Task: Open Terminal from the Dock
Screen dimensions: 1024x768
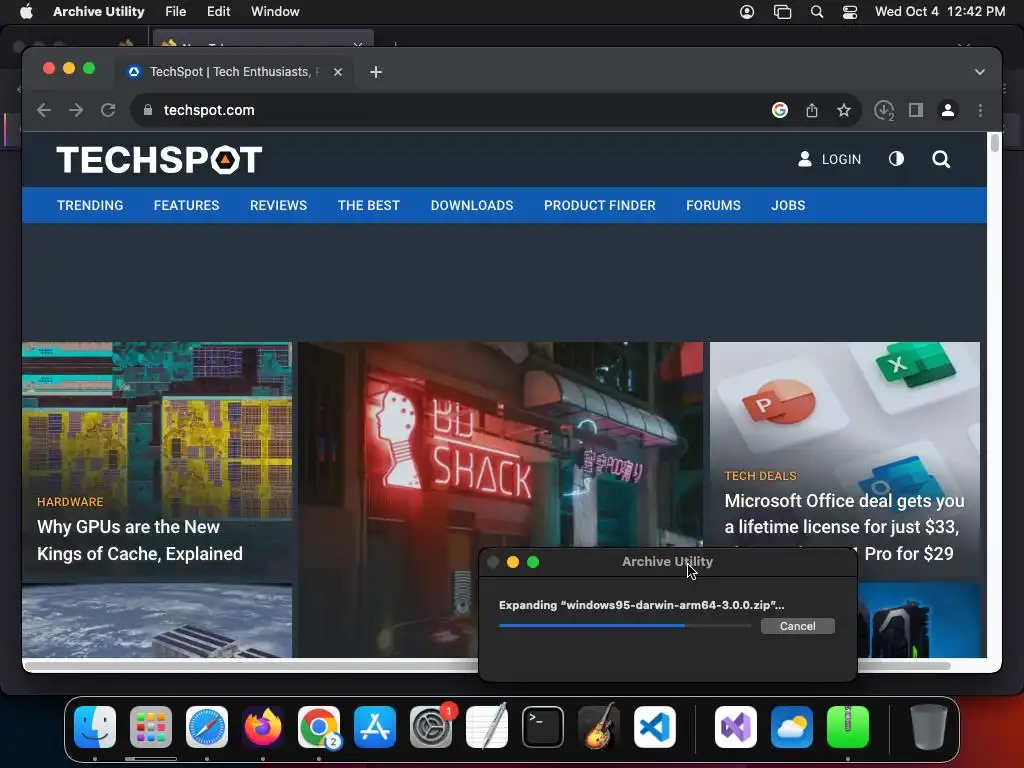Action: tap(543, 726)
